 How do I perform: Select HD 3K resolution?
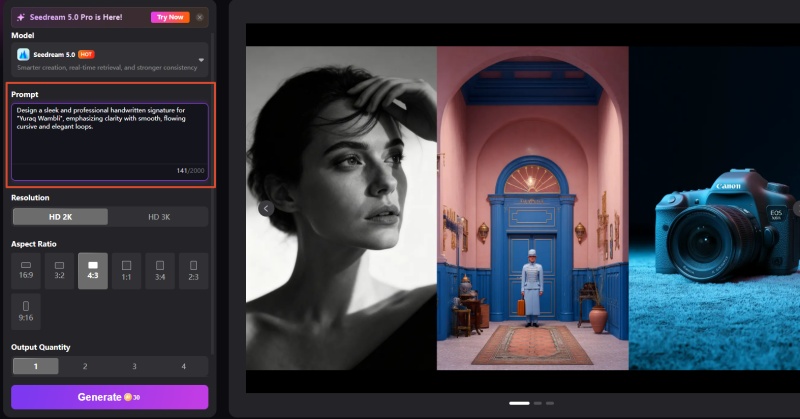(x=159, y=217)
